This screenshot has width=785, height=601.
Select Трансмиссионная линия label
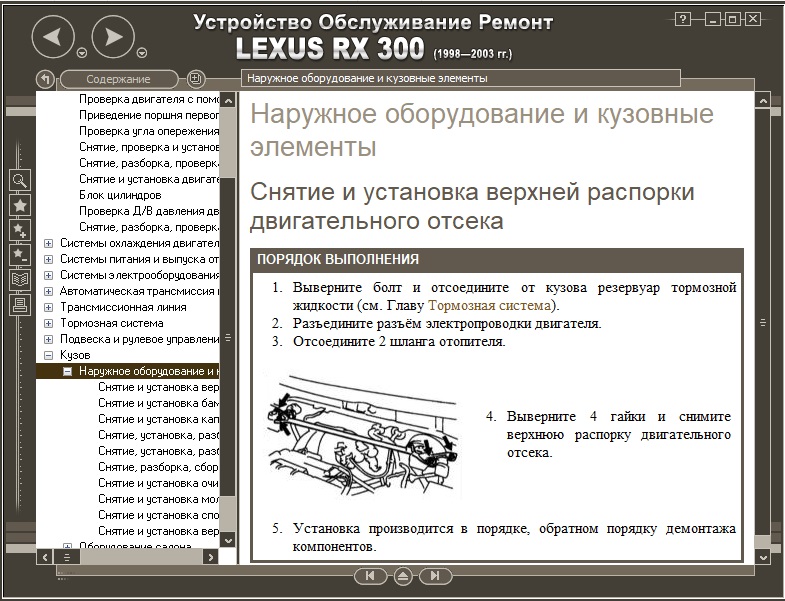click(123, 307)
